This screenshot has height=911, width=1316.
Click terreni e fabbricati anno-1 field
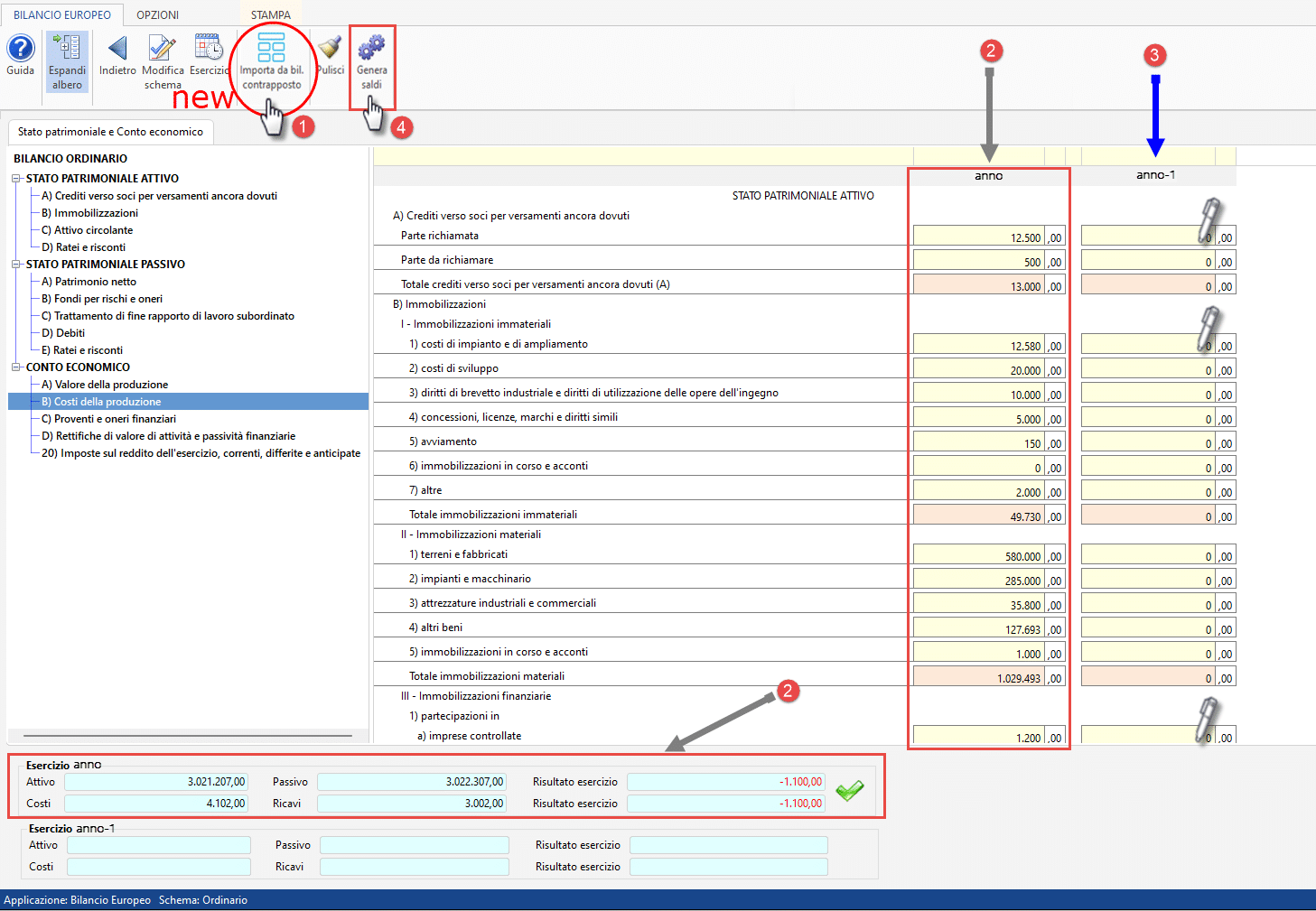(x=1147, y=554)
